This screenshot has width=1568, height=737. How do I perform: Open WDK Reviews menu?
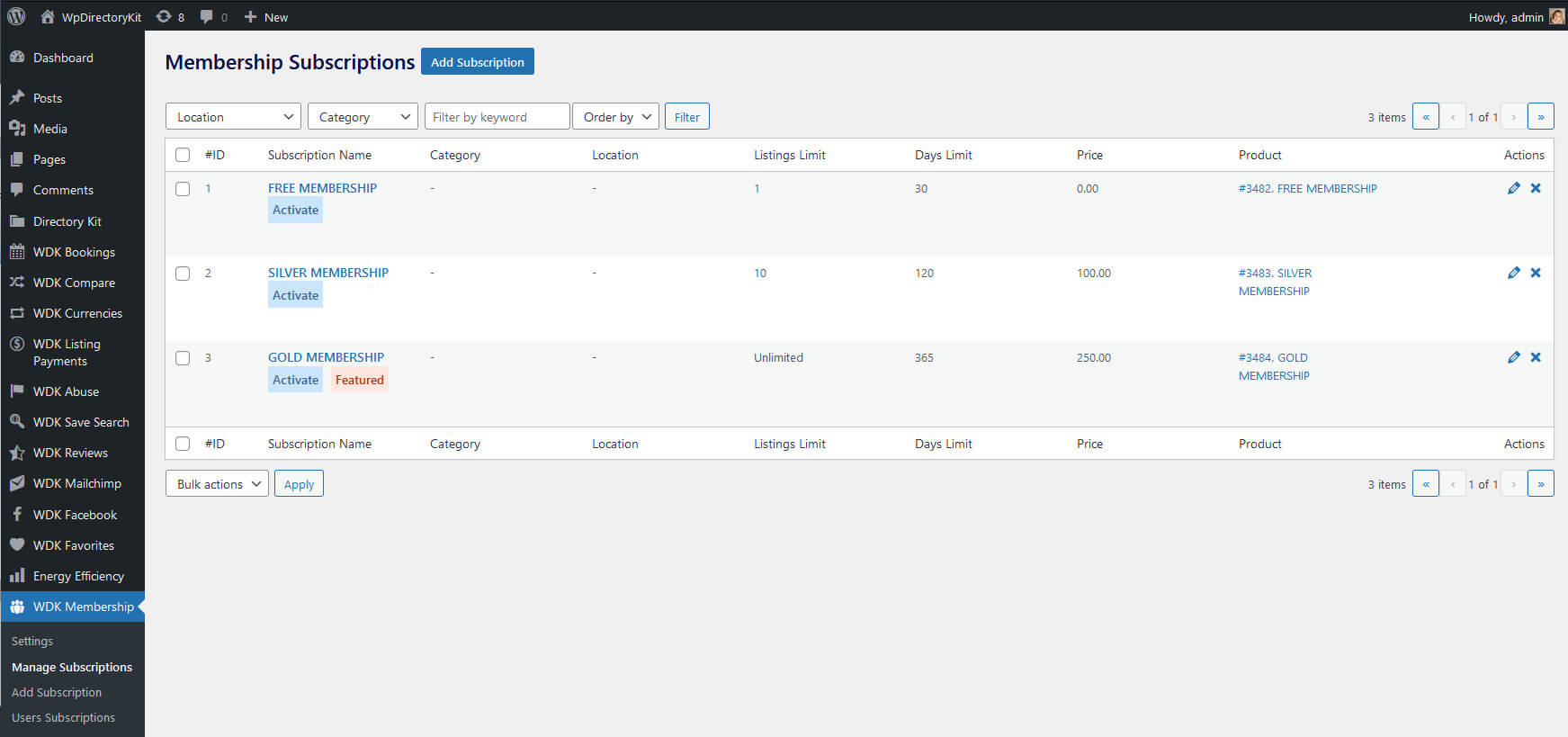[72, 453]
